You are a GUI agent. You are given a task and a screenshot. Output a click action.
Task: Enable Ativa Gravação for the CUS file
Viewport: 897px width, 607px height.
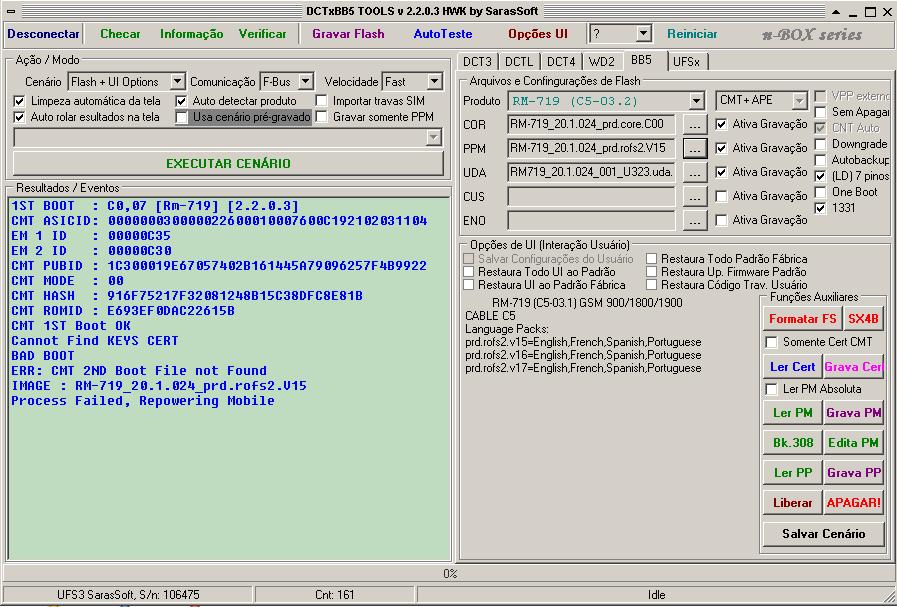(x=721, y=196)
